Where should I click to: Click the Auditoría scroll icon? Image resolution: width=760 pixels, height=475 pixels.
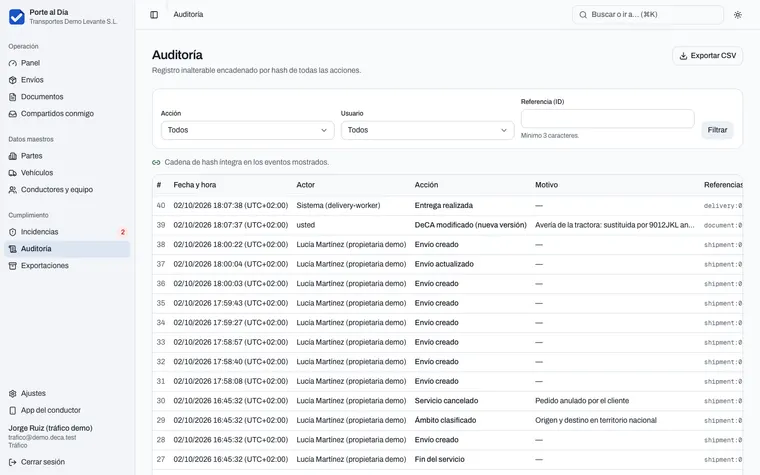[13, 249]
